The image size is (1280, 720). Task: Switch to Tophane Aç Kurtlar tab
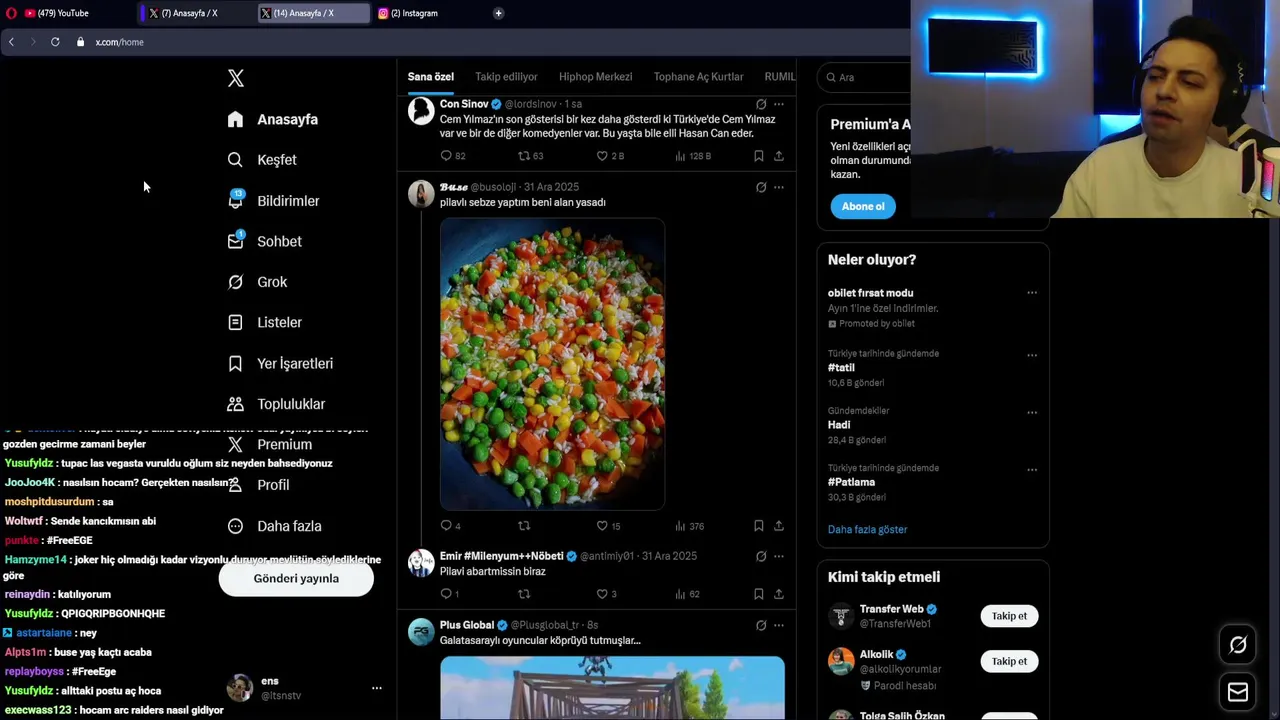(x=698, y=77)
